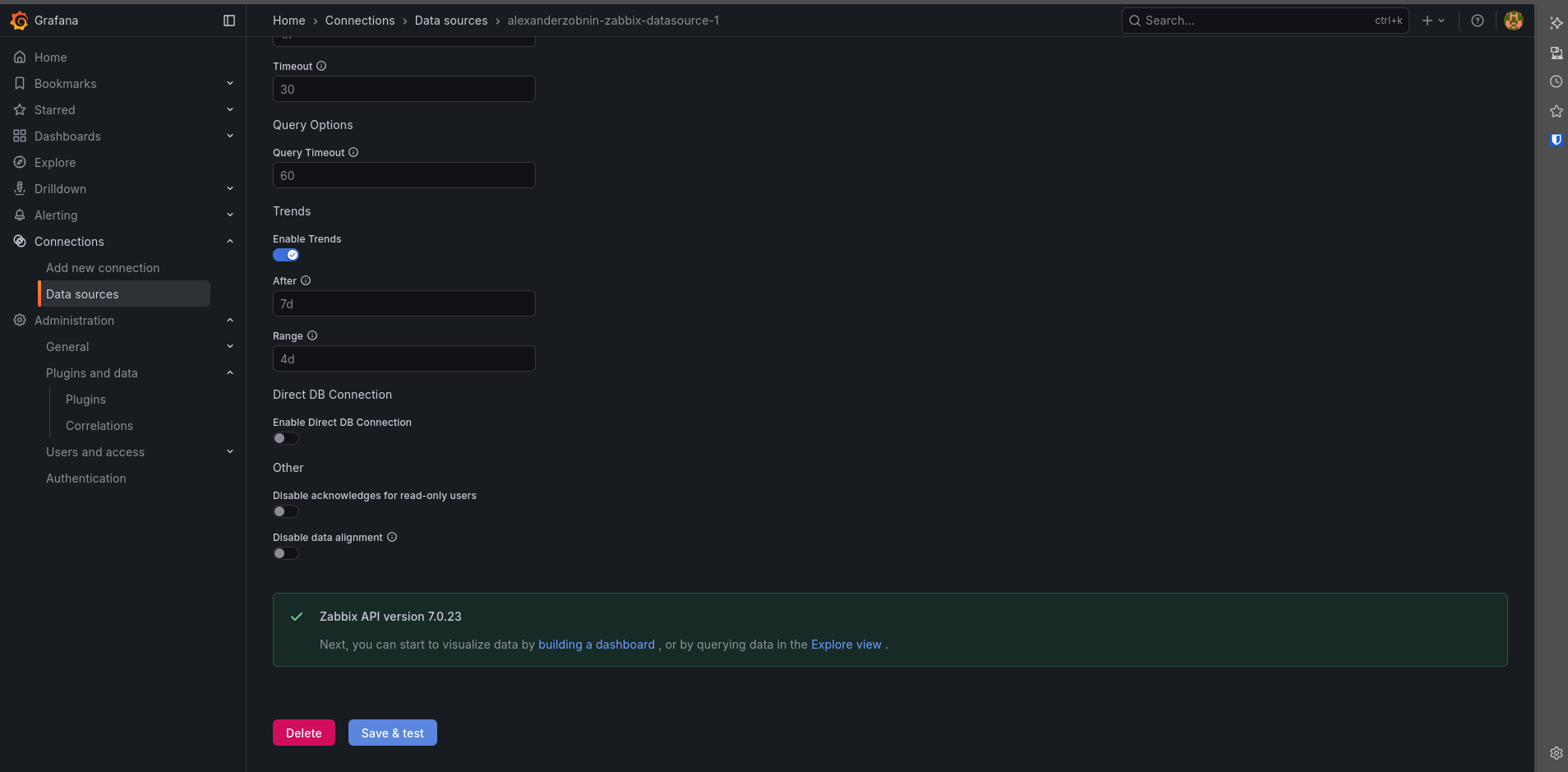
Task: Enable Direct DB Connection toggle
Action: [286, 438]
